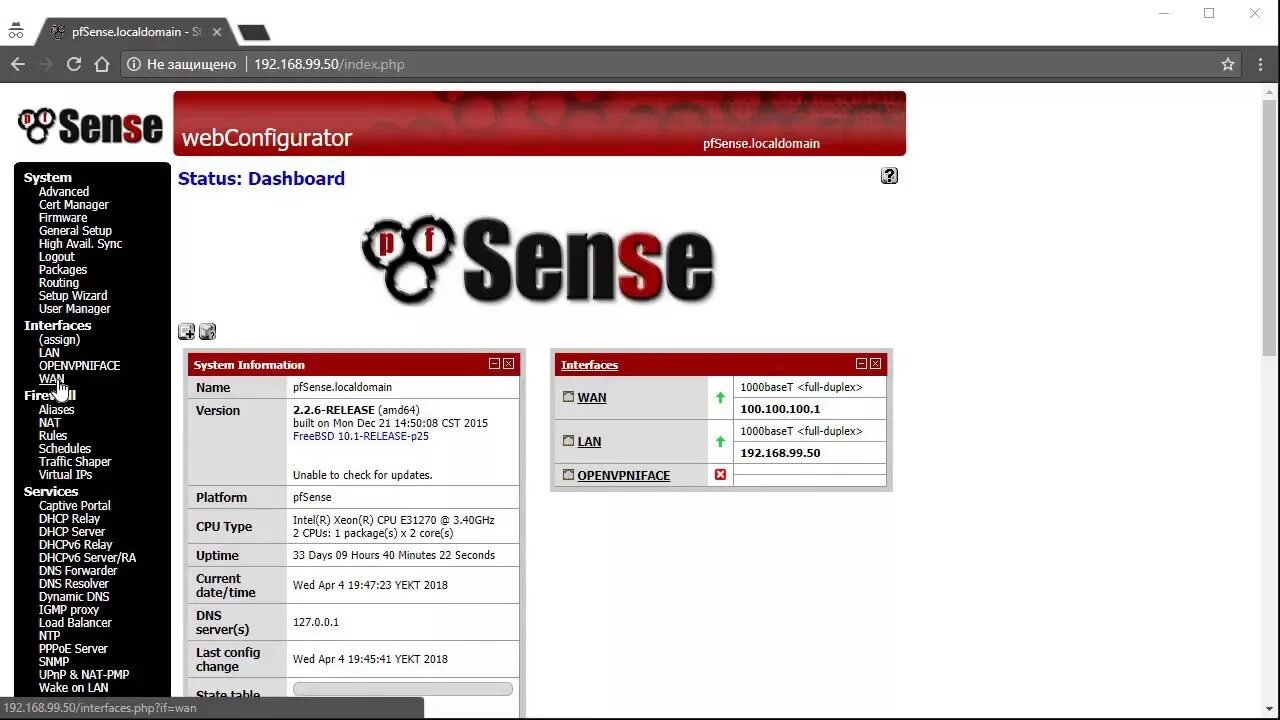Click OPENVPNIFACE link in Interfaces widget
This screenshot has height=720, width=1280.
(624, 476)
